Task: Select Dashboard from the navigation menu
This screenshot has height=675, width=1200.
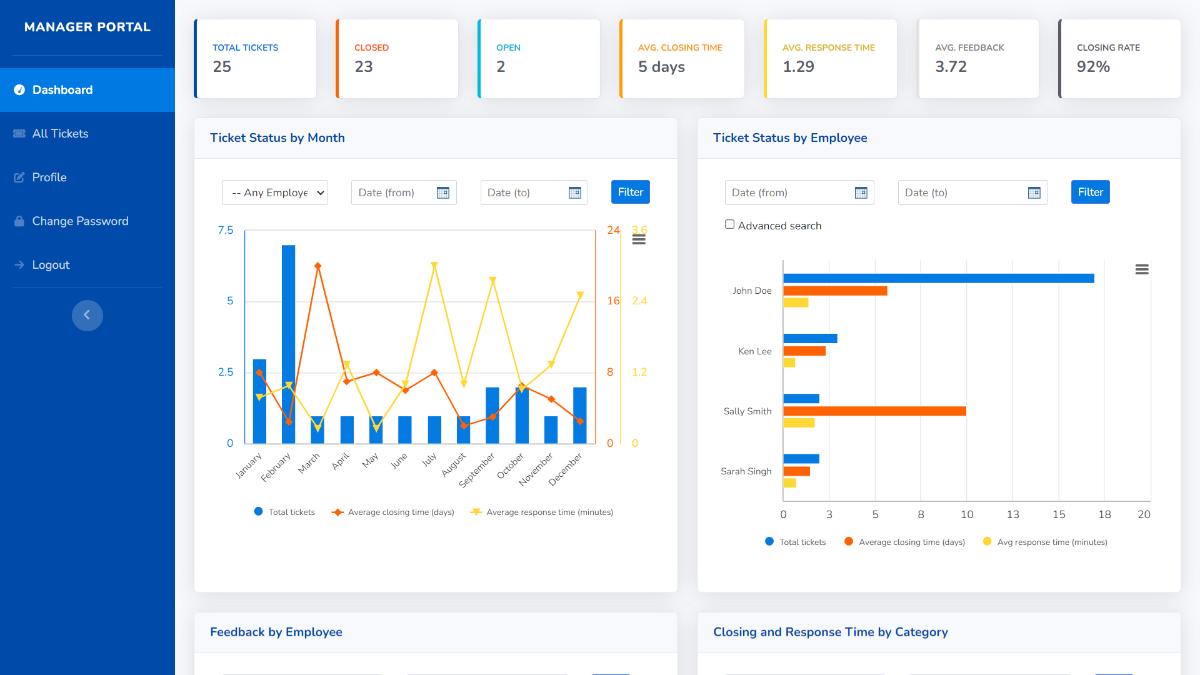Action: 60,90
